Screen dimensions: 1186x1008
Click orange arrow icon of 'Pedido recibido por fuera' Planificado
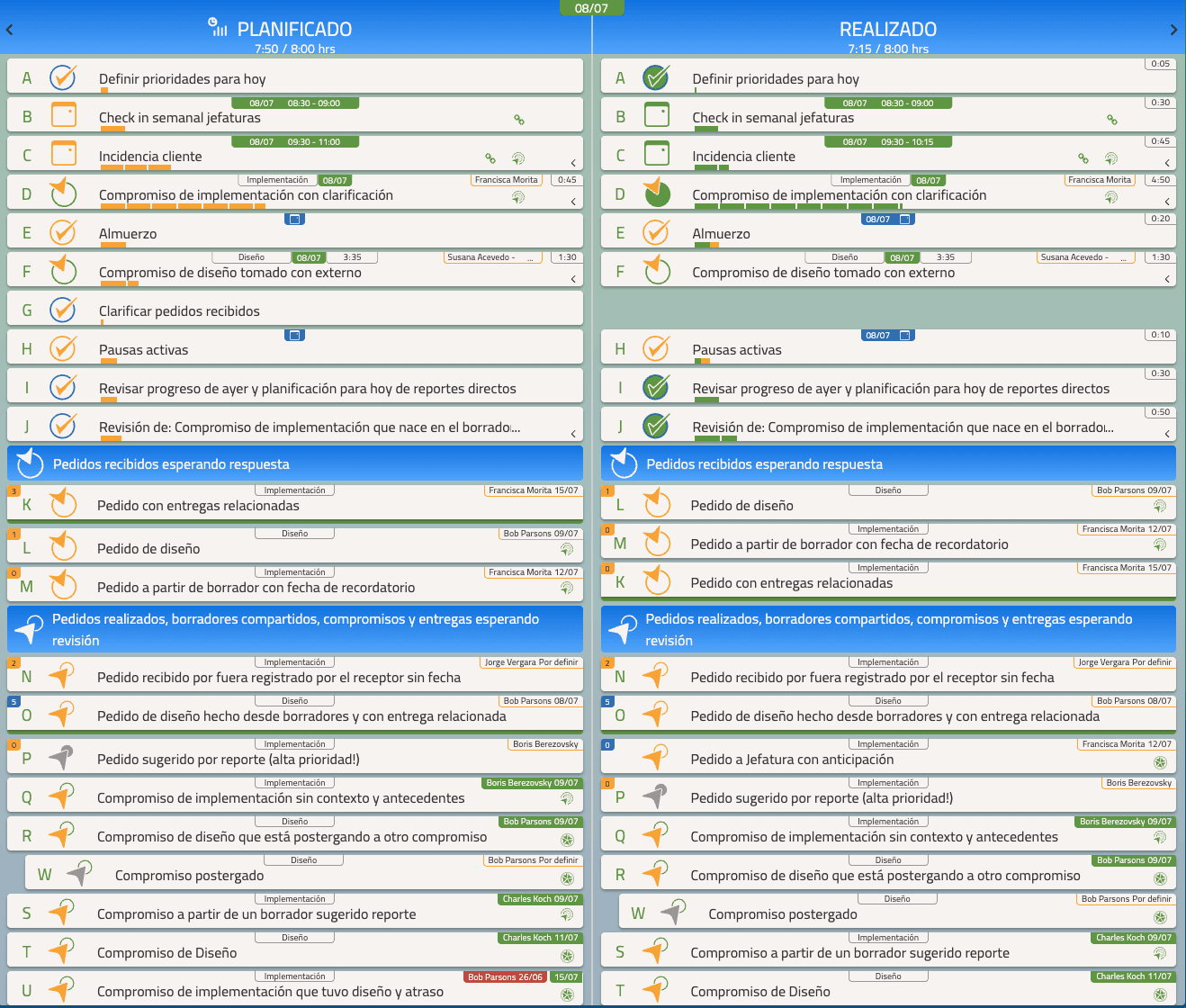pyautogui.click(x=61, y=675)
